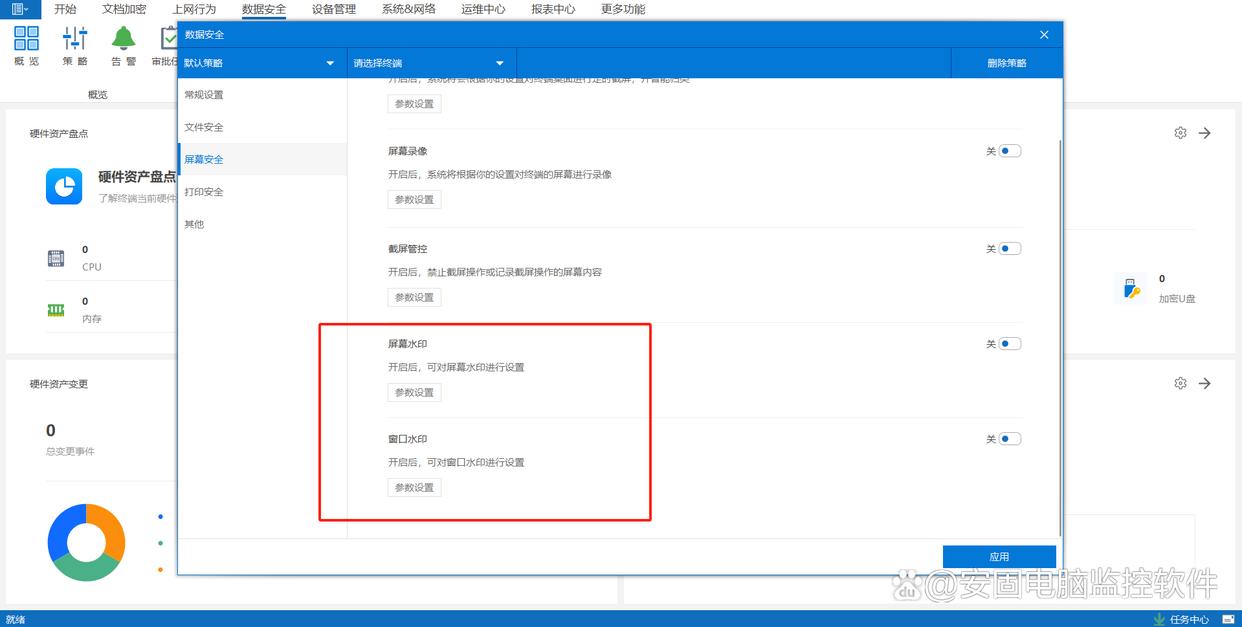Click the 屏幕水印 heading text
Viewport: 1242px width, 627px height.
pyautogui.click(x=408, y=344)
